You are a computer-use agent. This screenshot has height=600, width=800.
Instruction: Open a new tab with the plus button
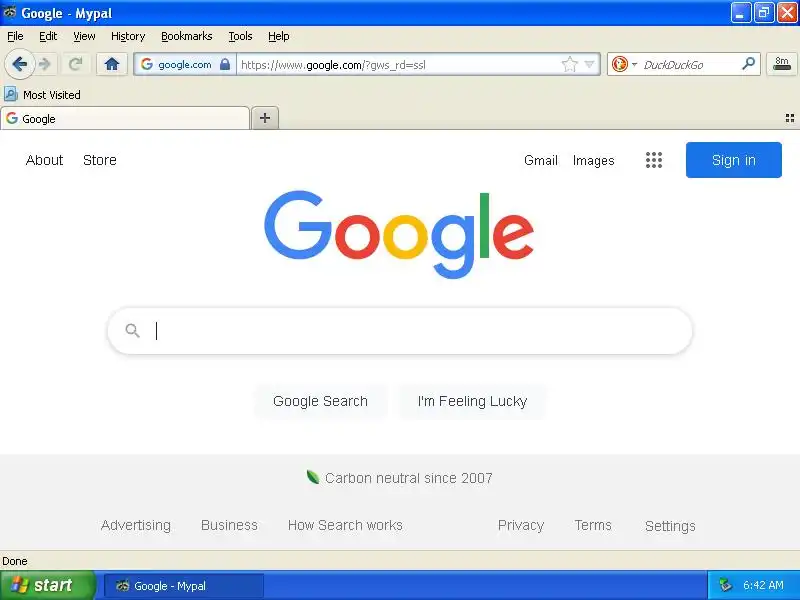coord(265,118)
